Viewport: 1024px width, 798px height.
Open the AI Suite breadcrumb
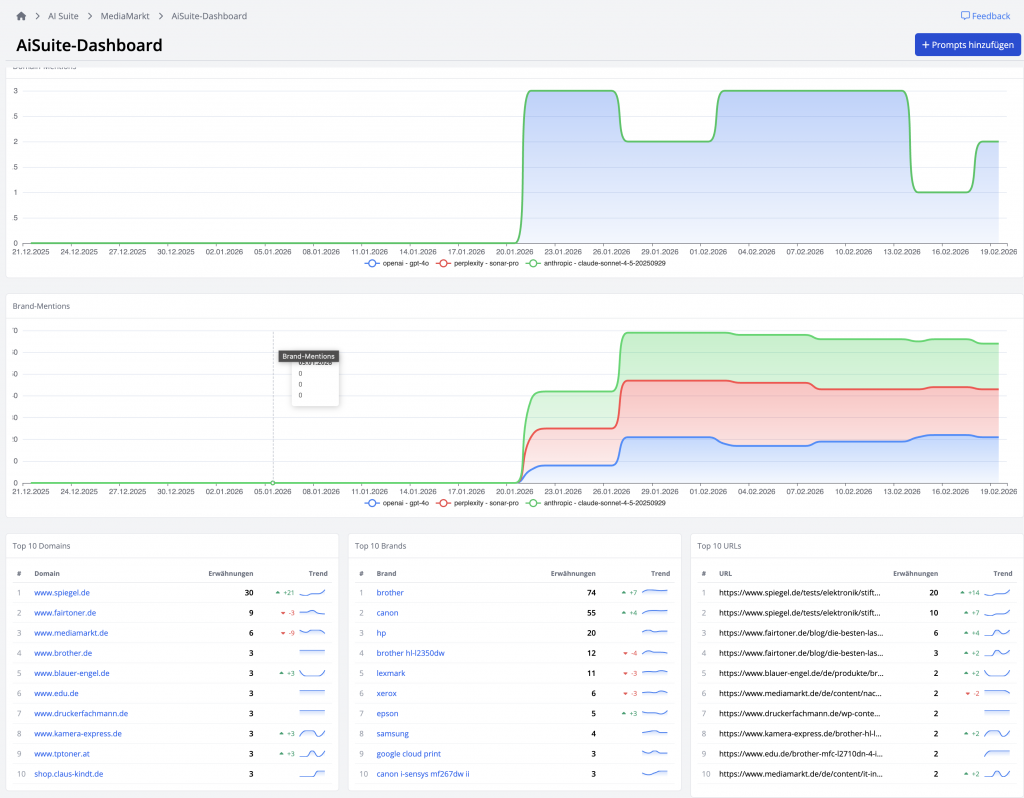coord(62,16)
